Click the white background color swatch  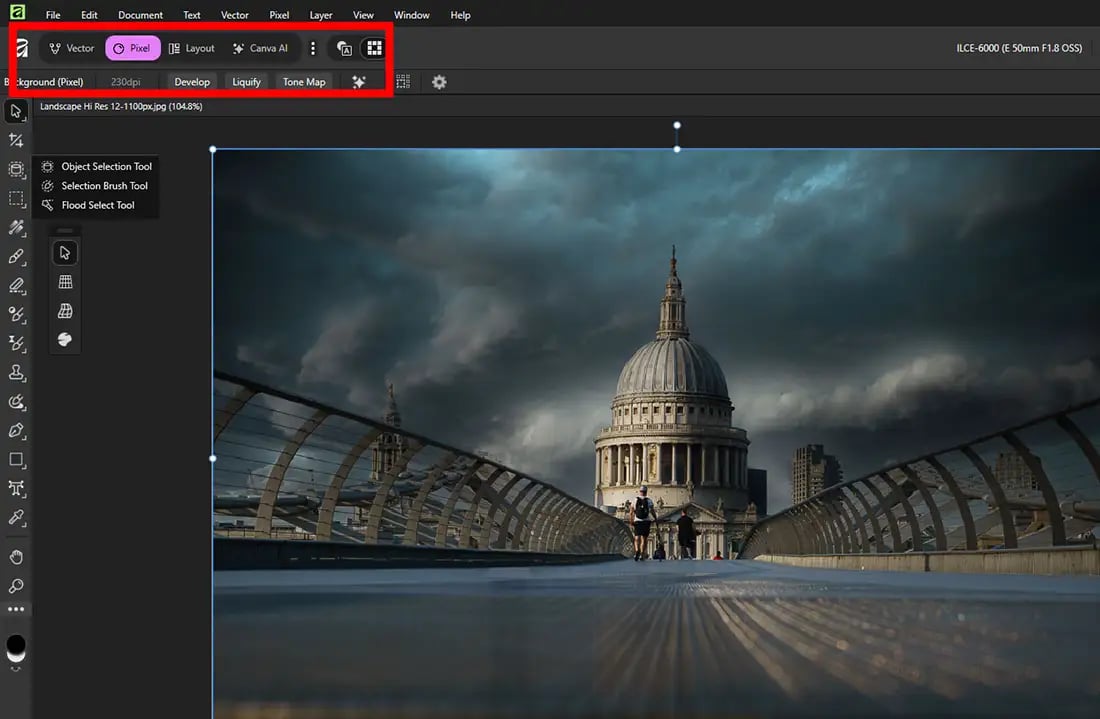point(15,657)
